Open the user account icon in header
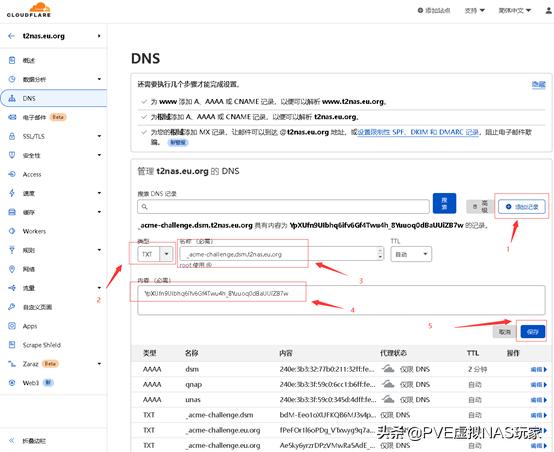This screenshot has height=452, width=554. click(x=548, y=11)
